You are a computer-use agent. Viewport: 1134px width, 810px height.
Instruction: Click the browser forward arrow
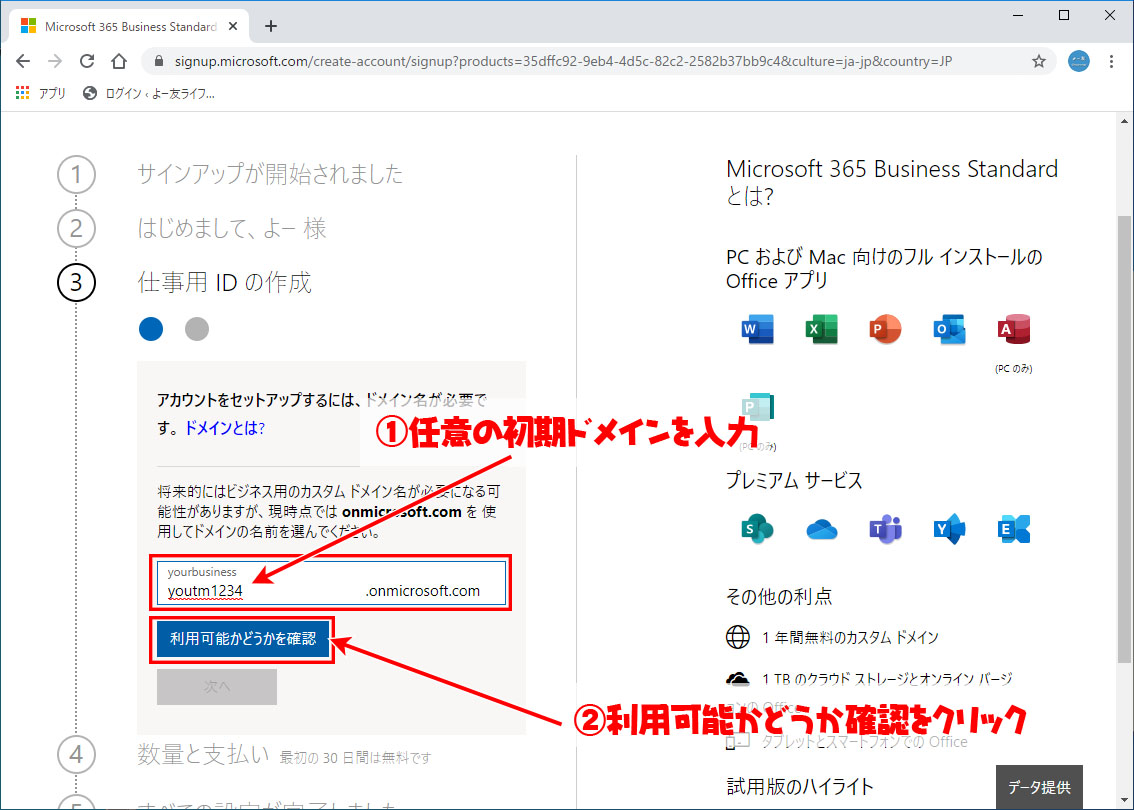coord(55,61)
